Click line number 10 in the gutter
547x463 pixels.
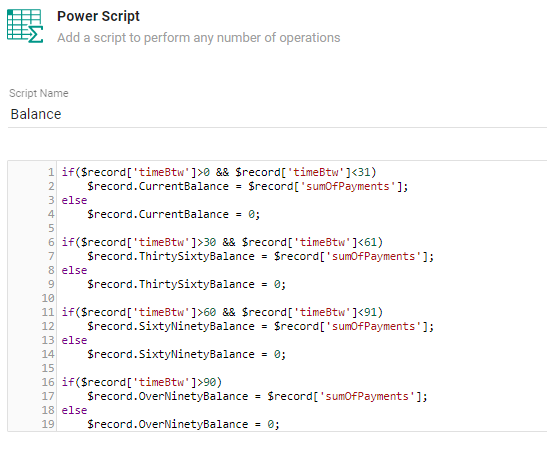coord(48,298)
